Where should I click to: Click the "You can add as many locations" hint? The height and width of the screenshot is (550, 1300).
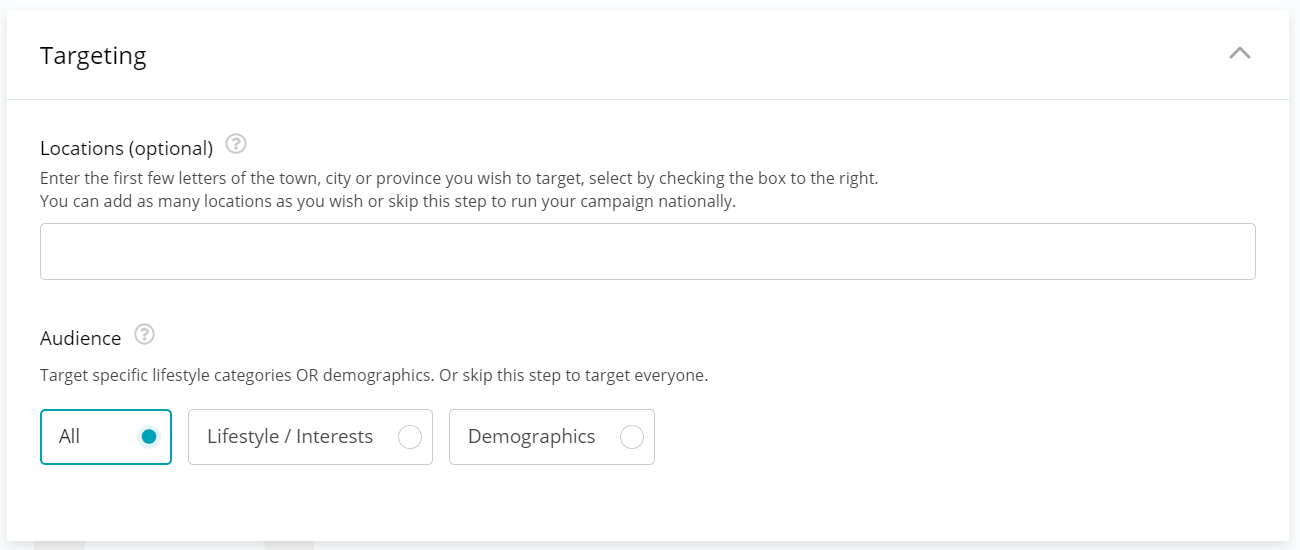387,201
